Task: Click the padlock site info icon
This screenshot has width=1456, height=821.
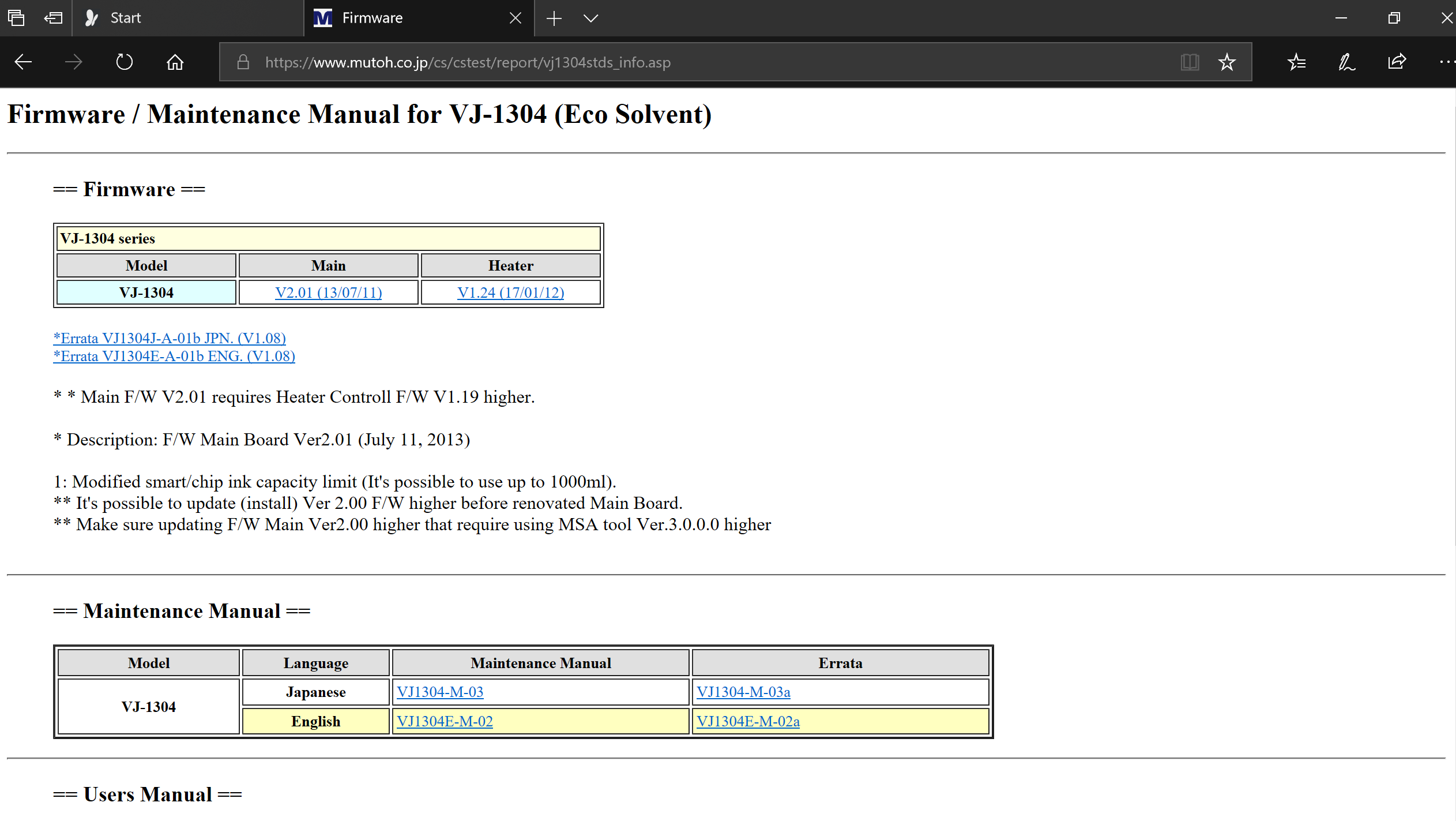Action: (243, 62)
